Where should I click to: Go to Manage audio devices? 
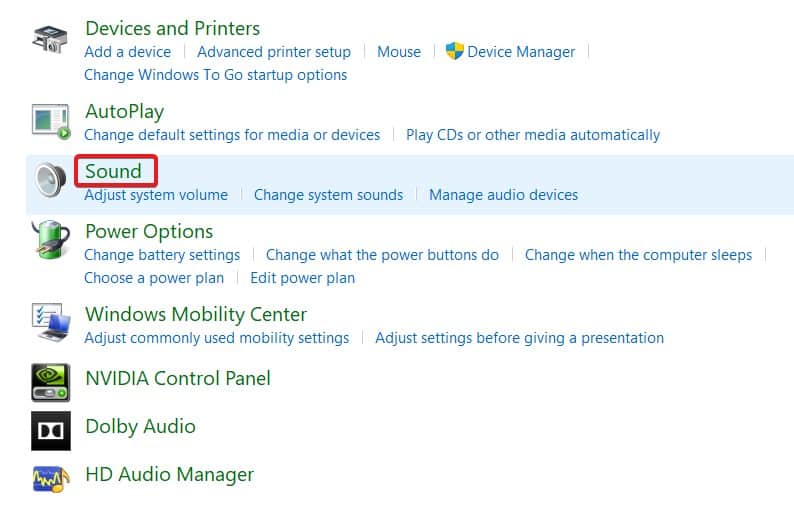point(503,195)
